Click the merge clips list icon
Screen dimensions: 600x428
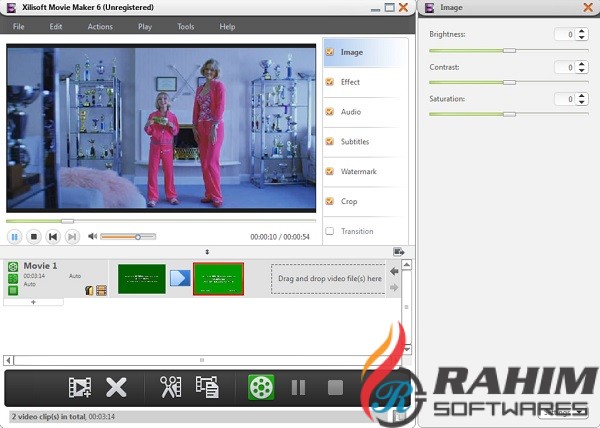[x=207, y=386]
